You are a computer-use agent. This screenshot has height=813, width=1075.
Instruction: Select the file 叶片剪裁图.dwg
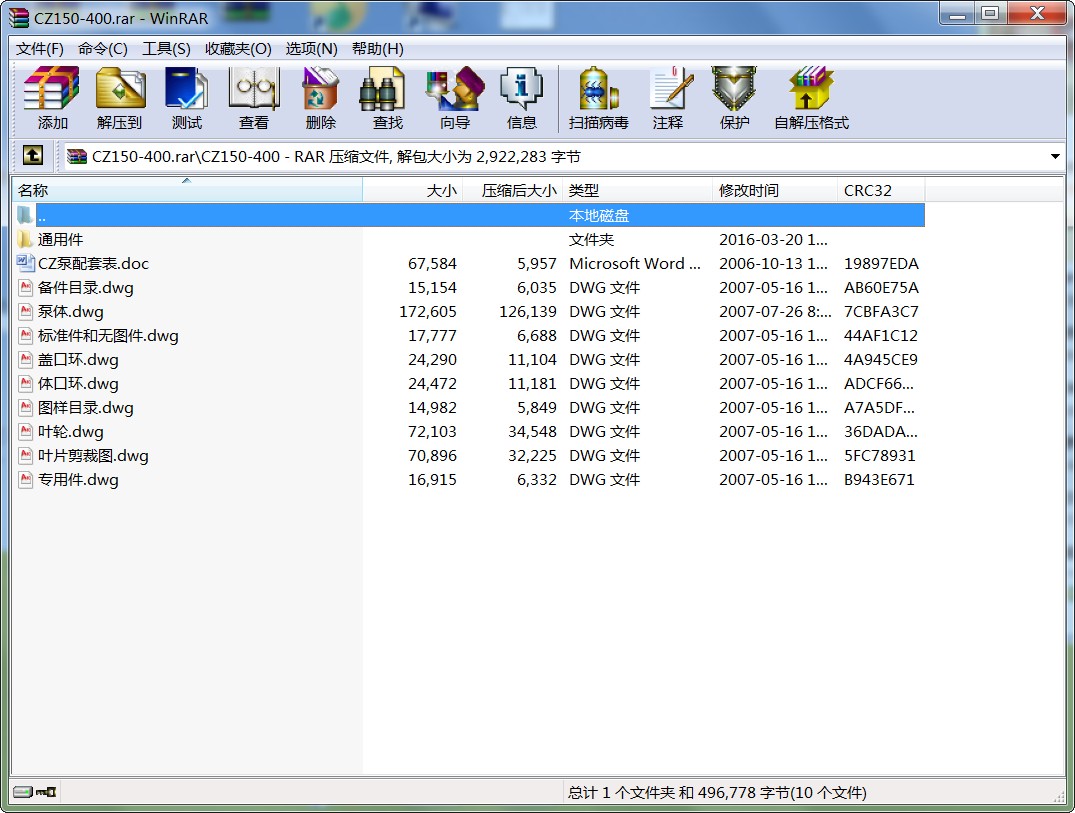[x=93, y=455]
